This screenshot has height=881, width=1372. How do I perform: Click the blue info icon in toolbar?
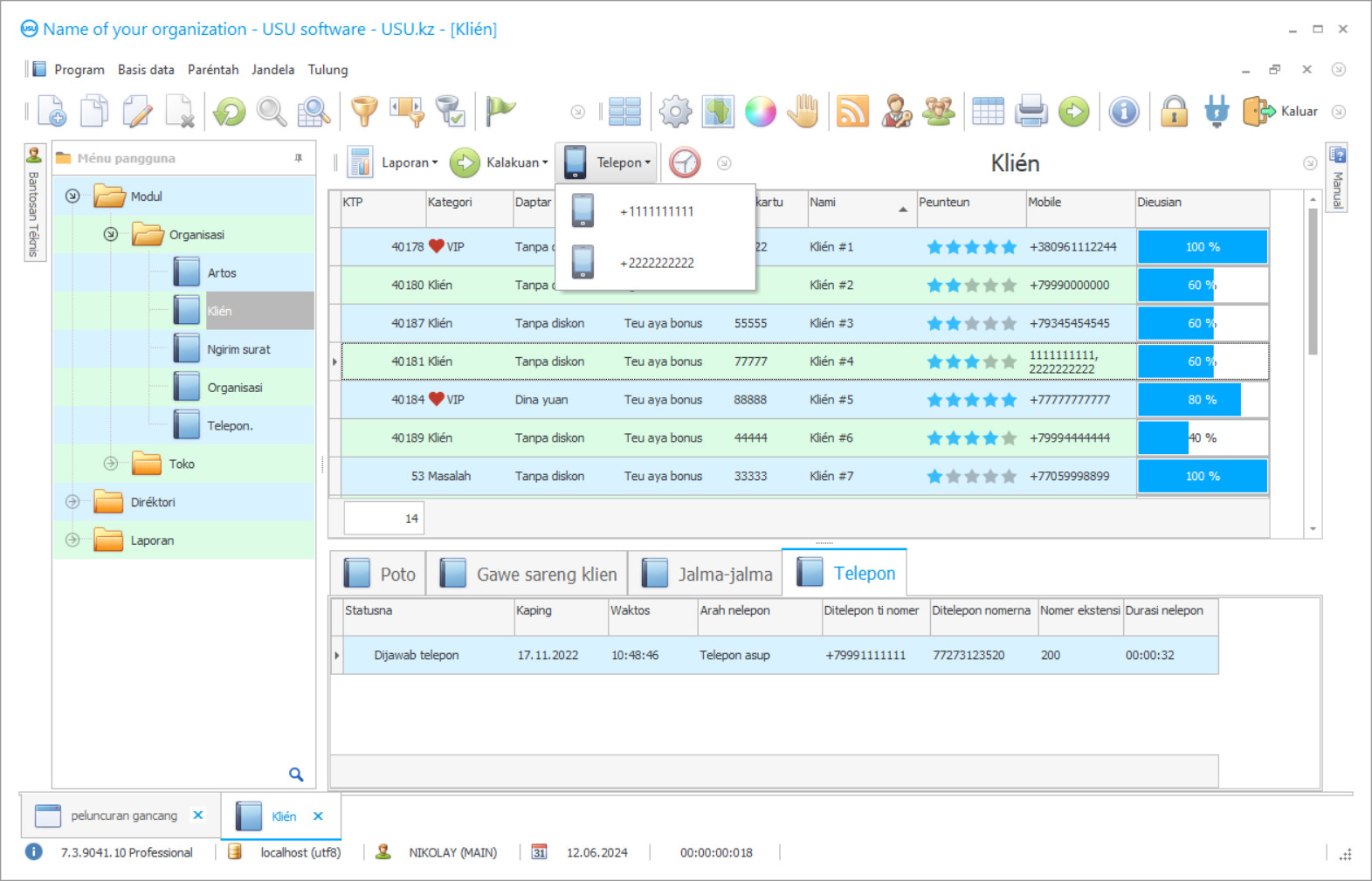[1124, 112]
